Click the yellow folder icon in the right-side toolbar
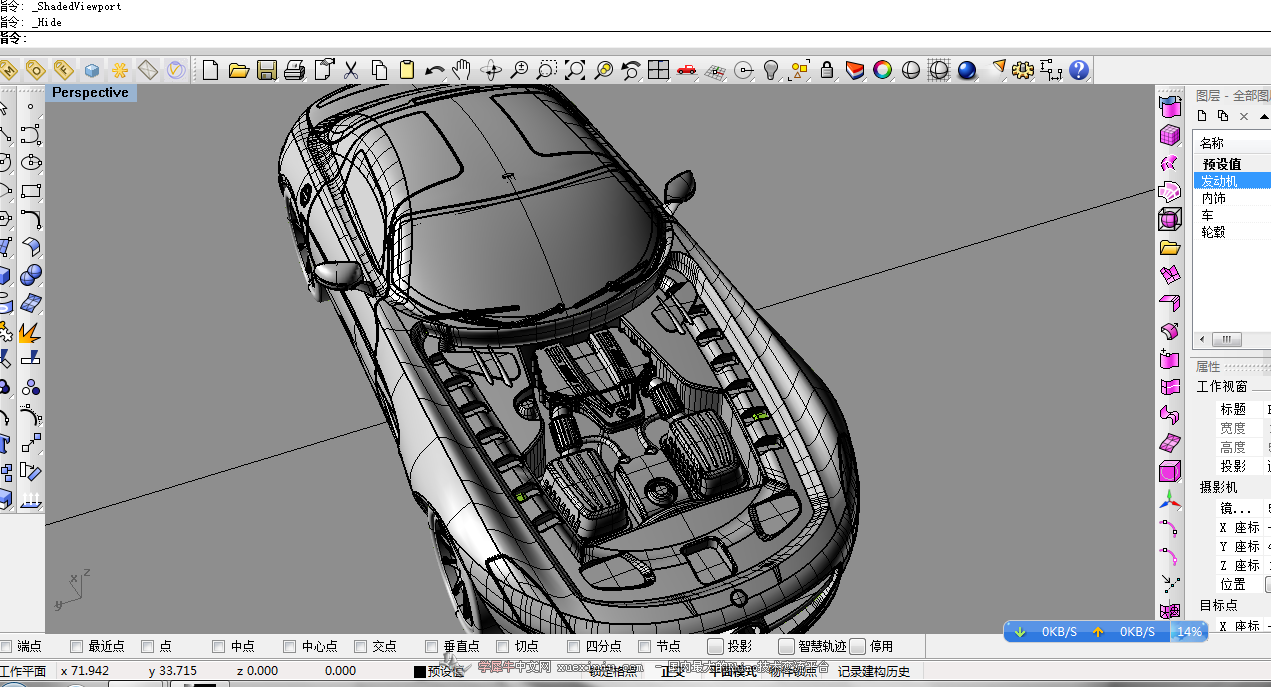This screenshot has width=1271, height=687. pyautogui.click(x=1169, y=247)
